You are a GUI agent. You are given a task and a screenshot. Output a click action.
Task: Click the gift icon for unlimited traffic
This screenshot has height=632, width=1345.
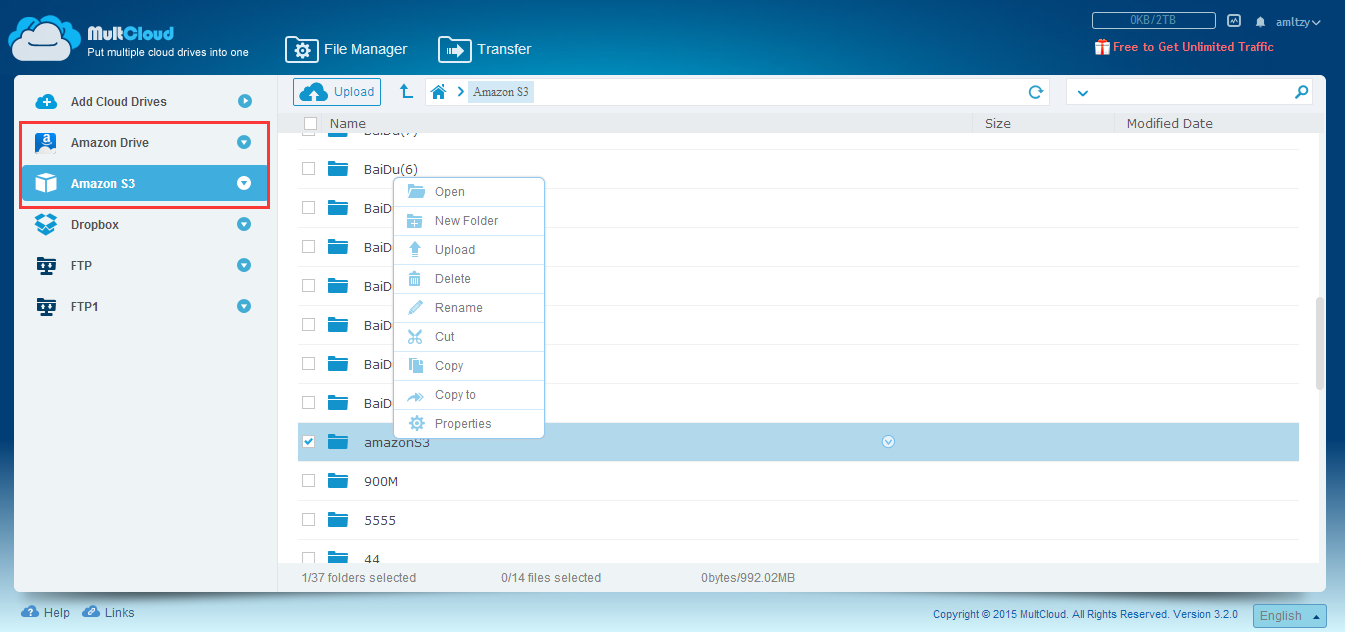point(1102,47)
